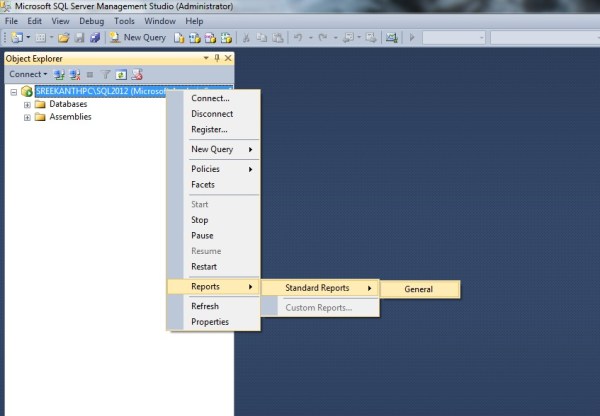
Task: Expand the Databases tree node
Action: click(27, 104)
